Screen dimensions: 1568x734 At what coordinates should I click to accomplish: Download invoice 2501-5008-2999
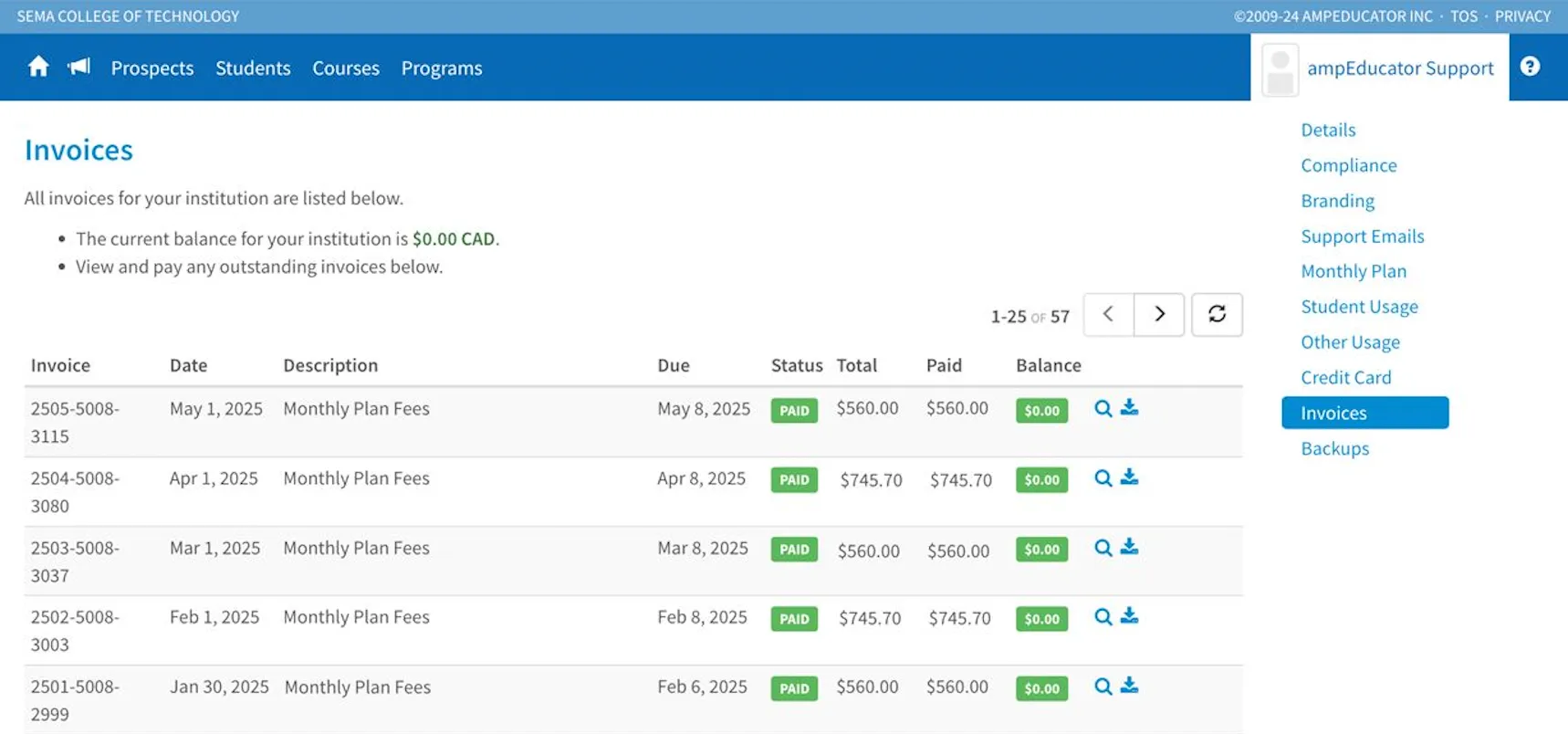click(1129, 685)
